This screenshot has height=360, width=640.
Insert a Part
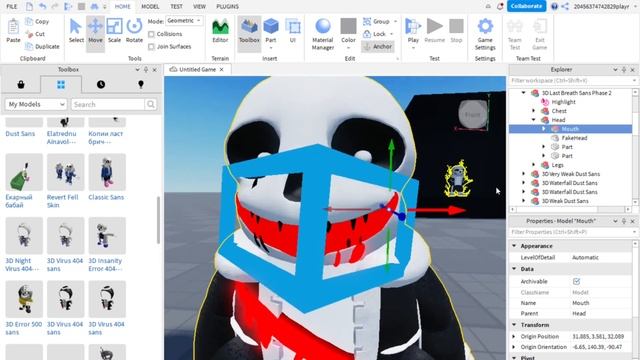point(271,31)
